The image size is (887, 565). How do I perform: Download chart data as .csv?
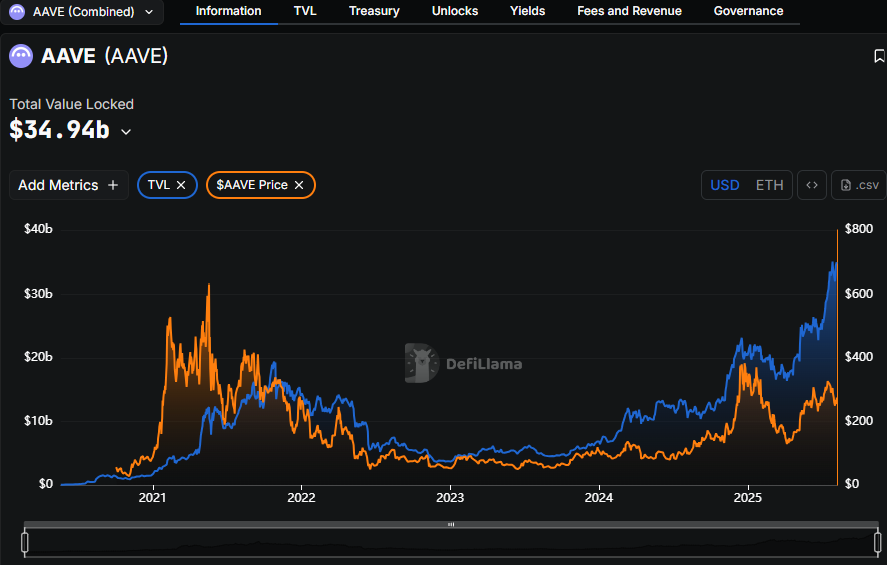click(x=859, y=185)
